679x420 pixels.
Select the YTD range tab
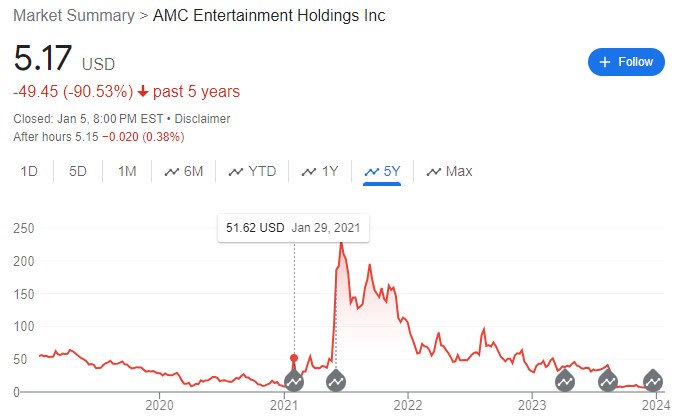[252, 171]
